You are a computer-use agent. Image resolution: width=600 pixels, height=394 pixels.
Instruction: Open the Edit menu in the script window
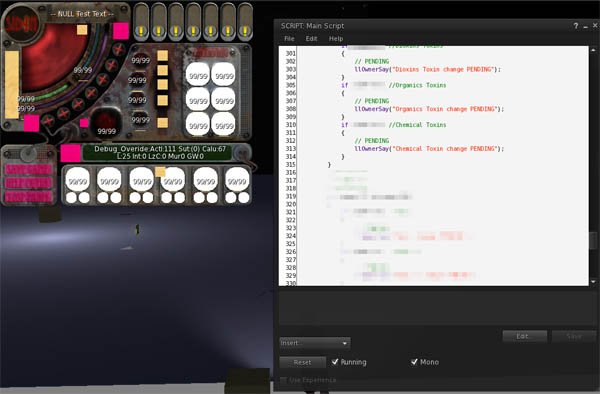point(311,39)
